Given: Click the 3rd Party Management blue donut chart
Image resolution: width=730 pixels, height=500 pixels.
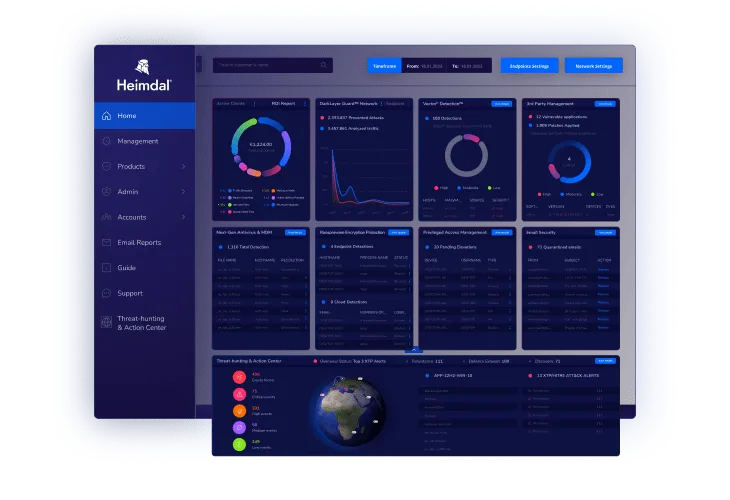Looking at the screenshot, I should click(x=569, y=162).
